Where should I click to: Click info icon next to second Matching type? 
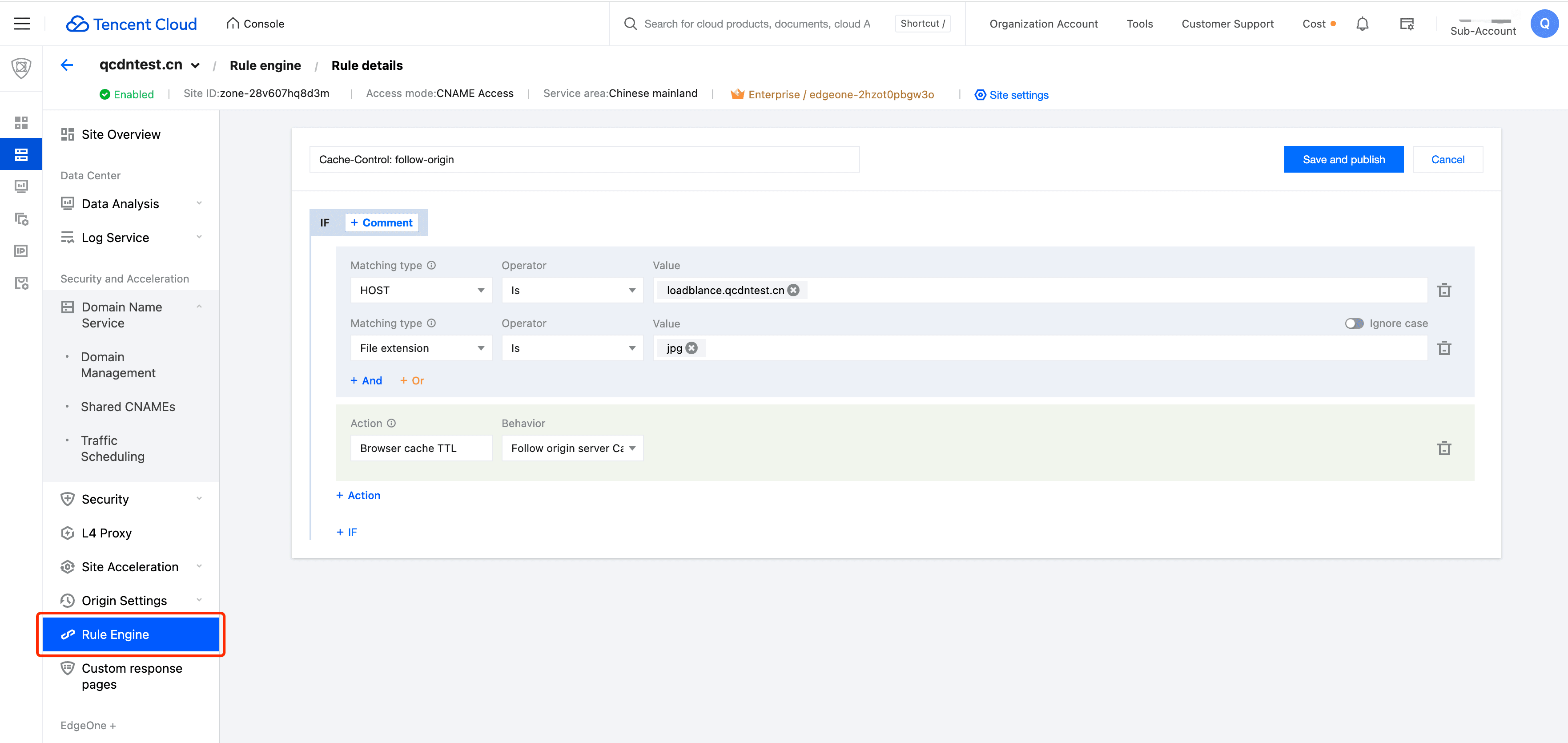431,323
